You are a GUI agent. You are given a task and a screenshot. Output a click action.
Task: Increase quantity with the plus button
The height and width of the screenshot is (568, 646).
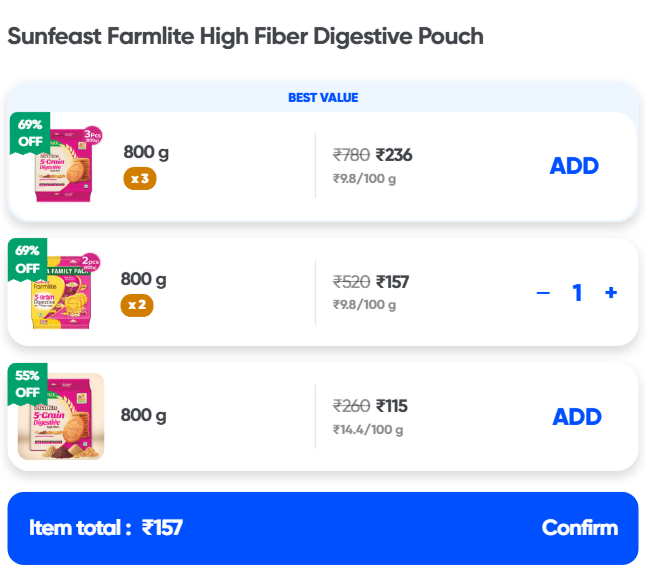611,293
